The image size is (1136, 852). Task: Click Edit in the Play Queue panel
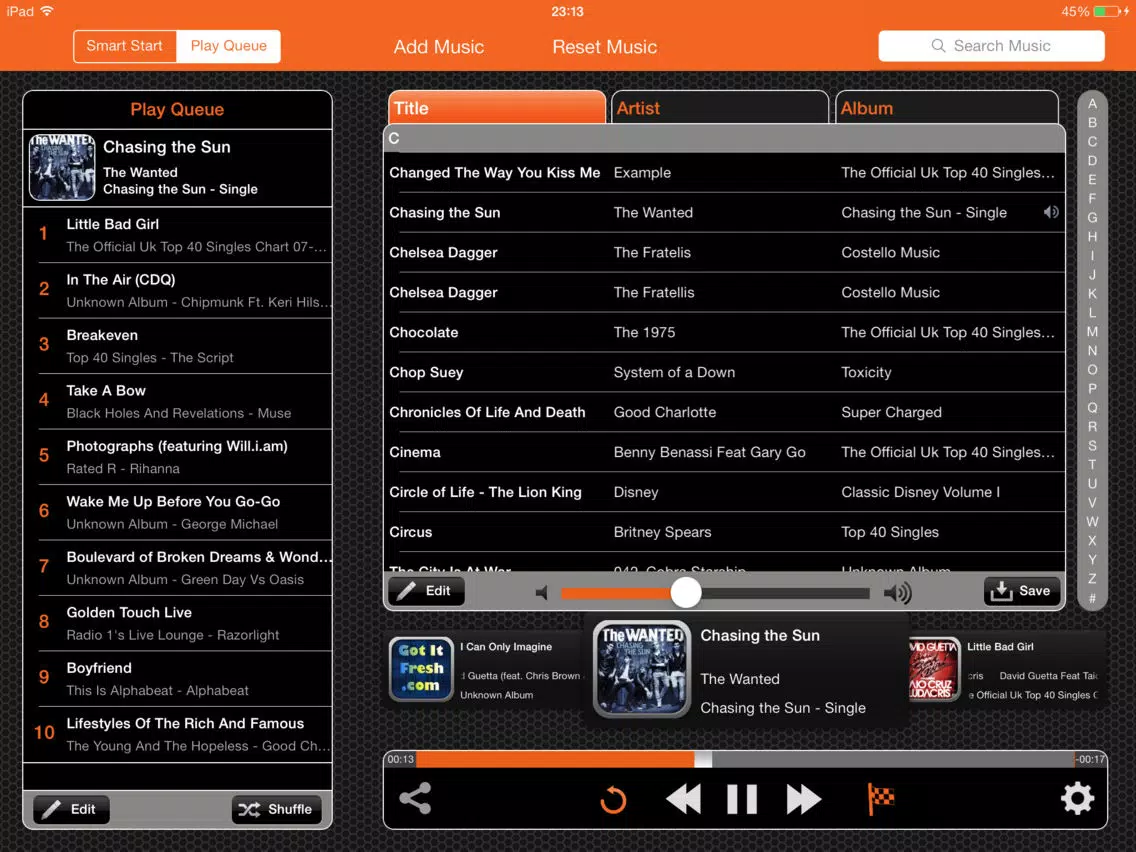click(72, 809)
